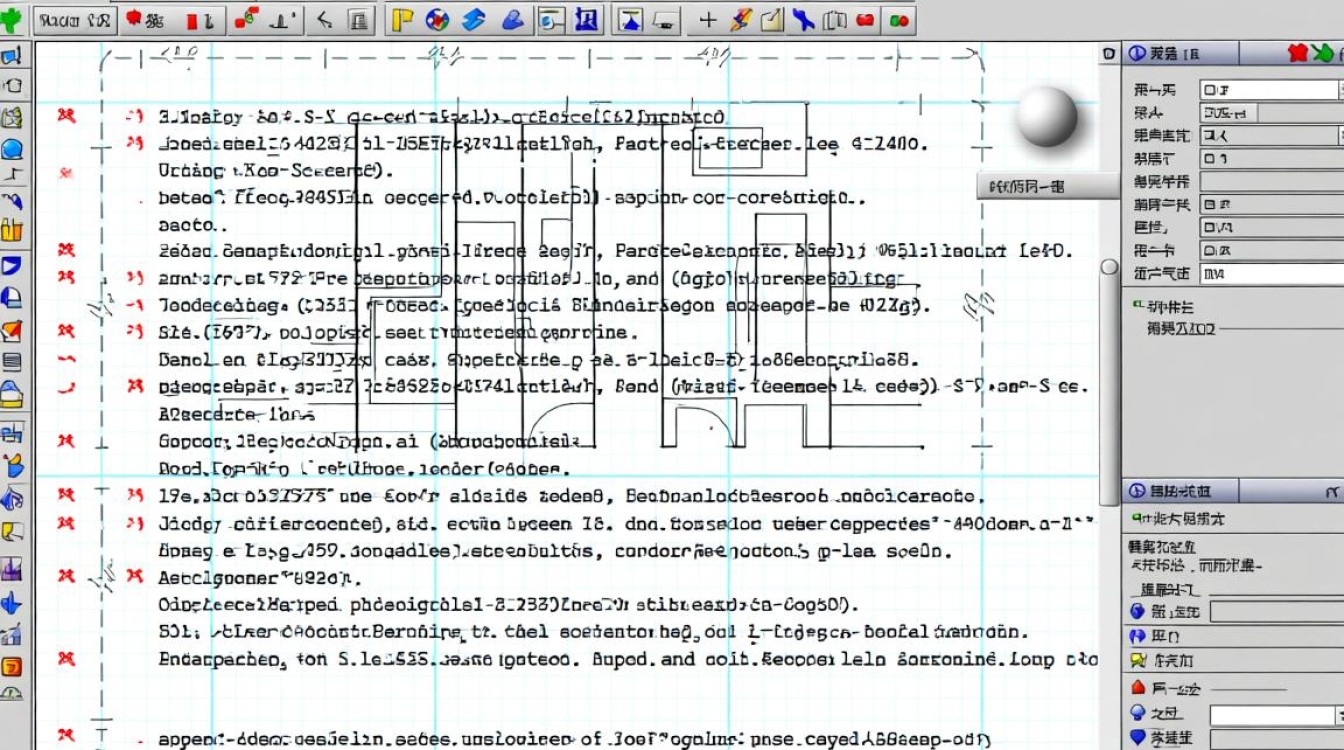Select the pencil with lightning toolbar icon
1344x750 pixels.
(740, 20)
